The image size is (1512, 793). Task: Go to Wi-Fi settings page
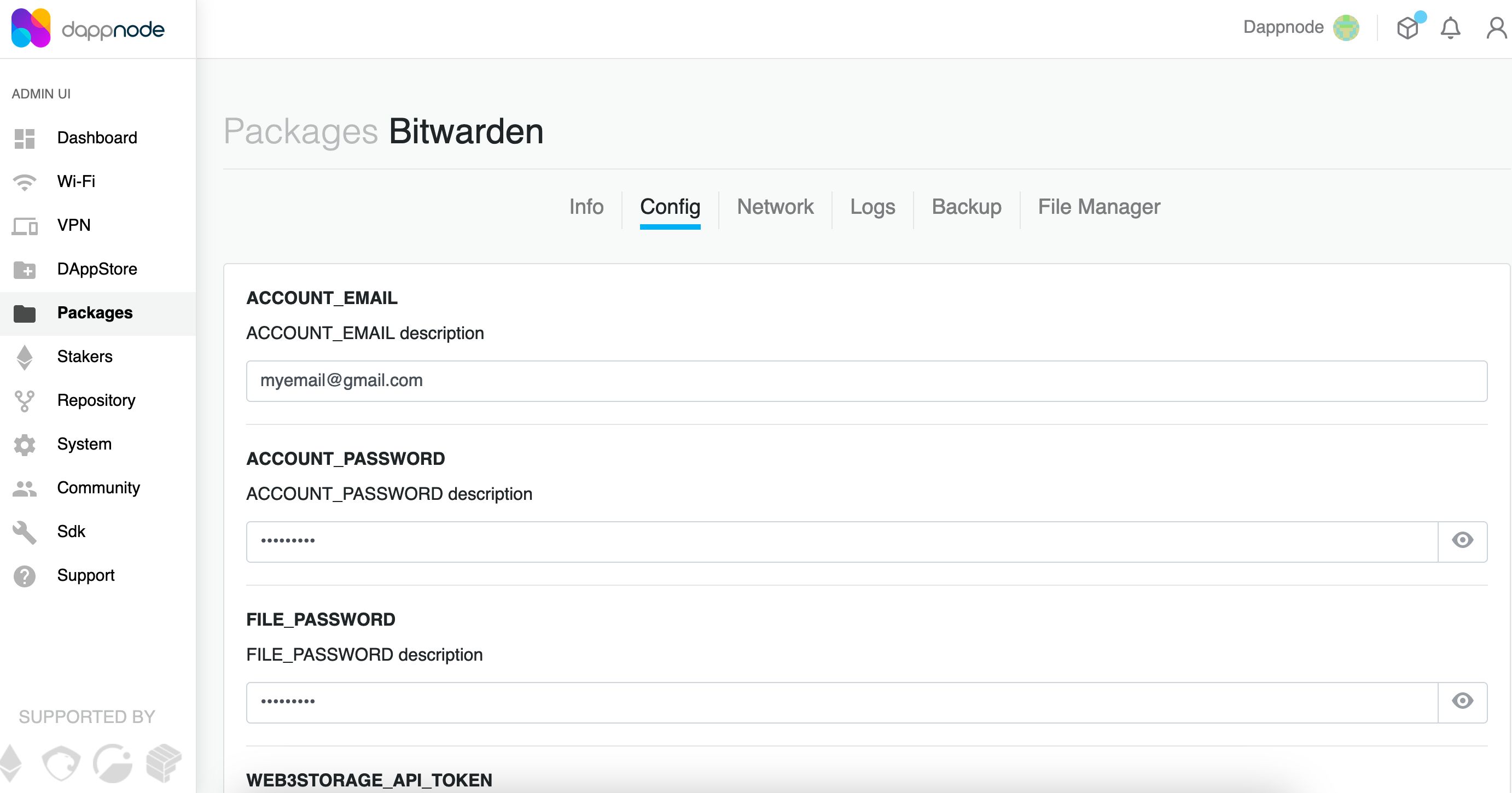pos(97,182)
